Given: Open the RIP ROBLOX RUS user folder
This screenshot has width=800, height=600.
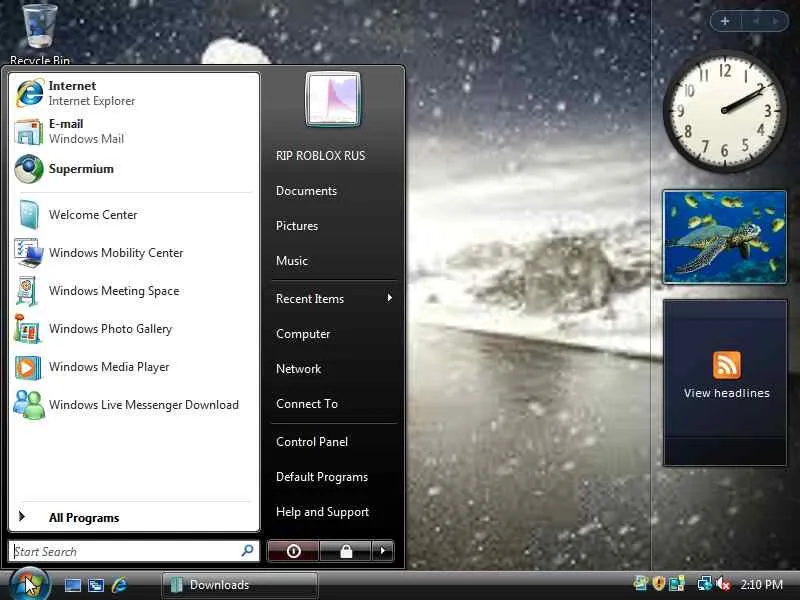Looking at the screenshot, I should [320, 156].
